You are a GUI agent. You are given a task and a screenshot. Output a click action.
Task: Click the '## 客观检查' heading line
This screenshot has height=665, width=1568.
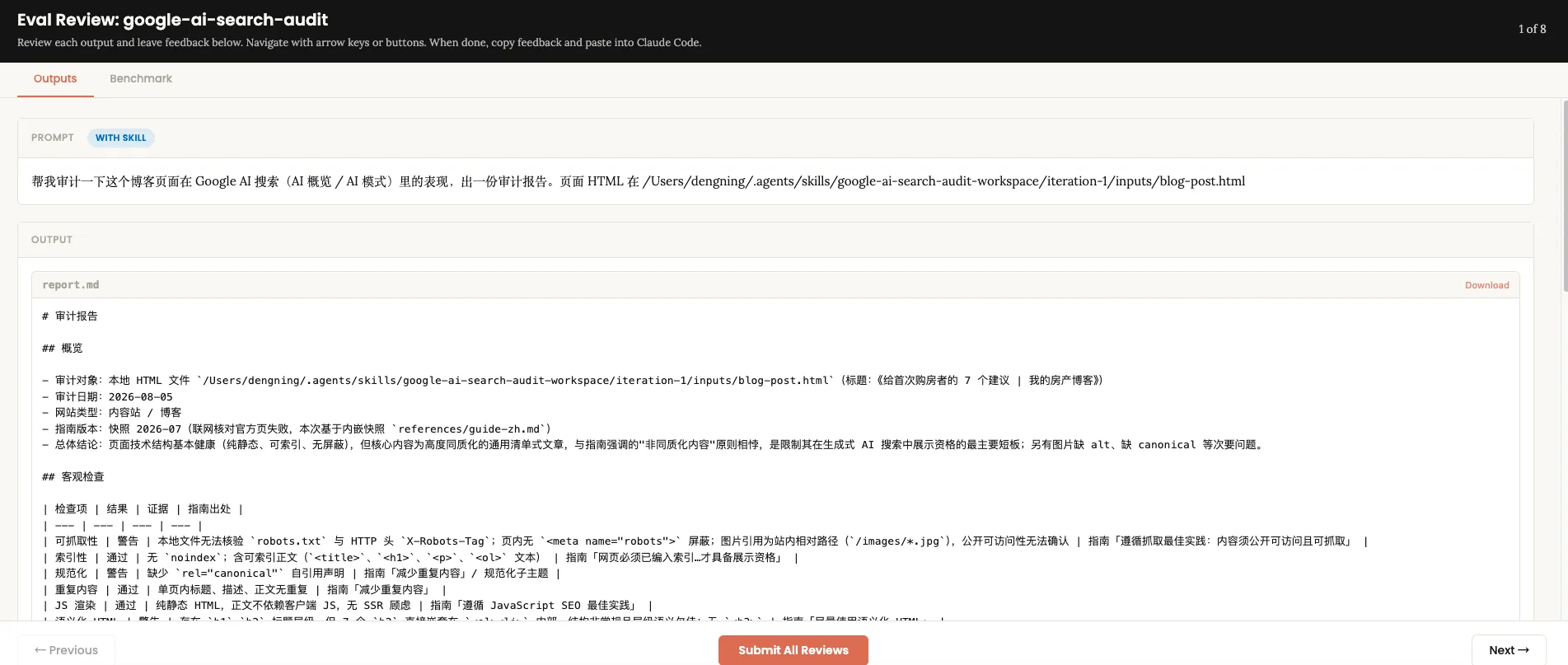pyautogui.click(x=73, y=477)
